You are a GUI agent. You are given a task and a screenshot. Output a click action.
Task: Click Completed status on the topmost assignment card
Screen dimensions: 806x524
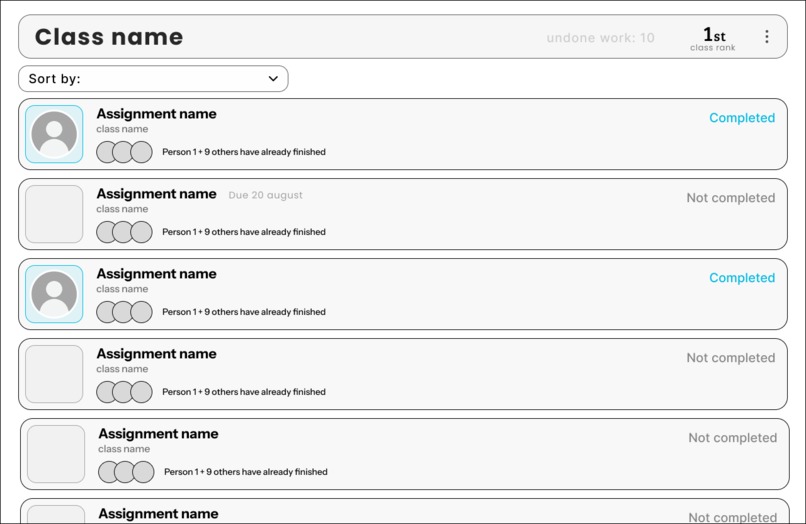pyautogui.click(x=742, y=118)
